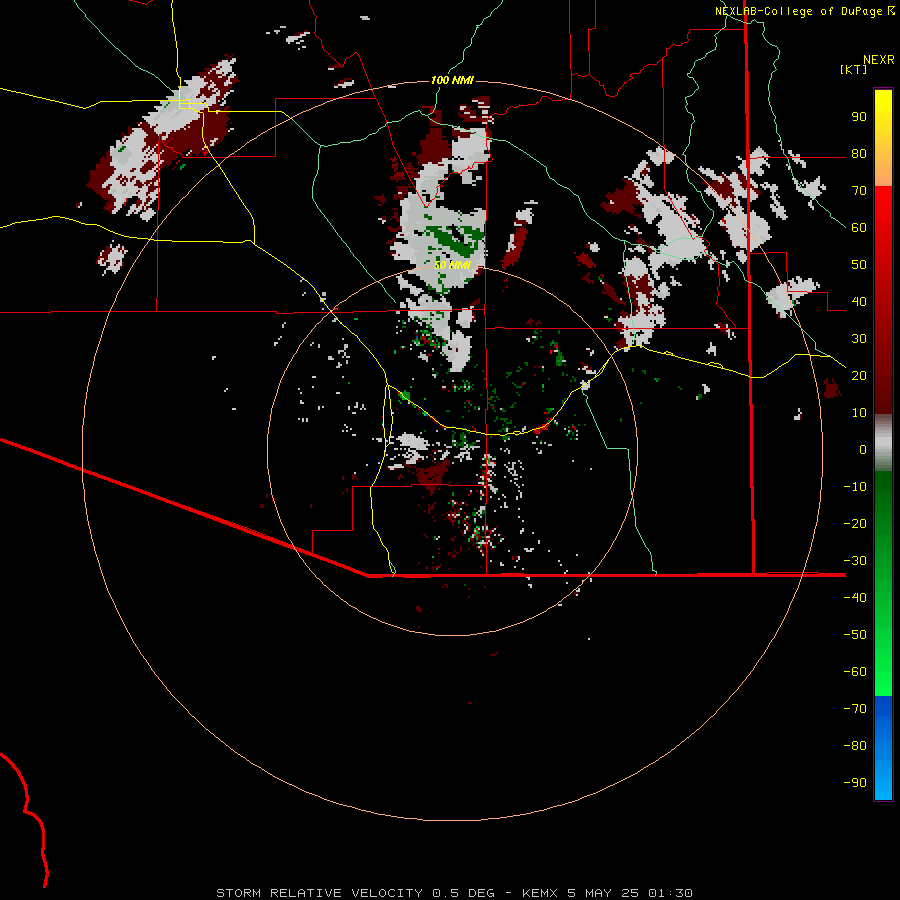
Task: Click the -60 value on color scale
Action: 855,672
